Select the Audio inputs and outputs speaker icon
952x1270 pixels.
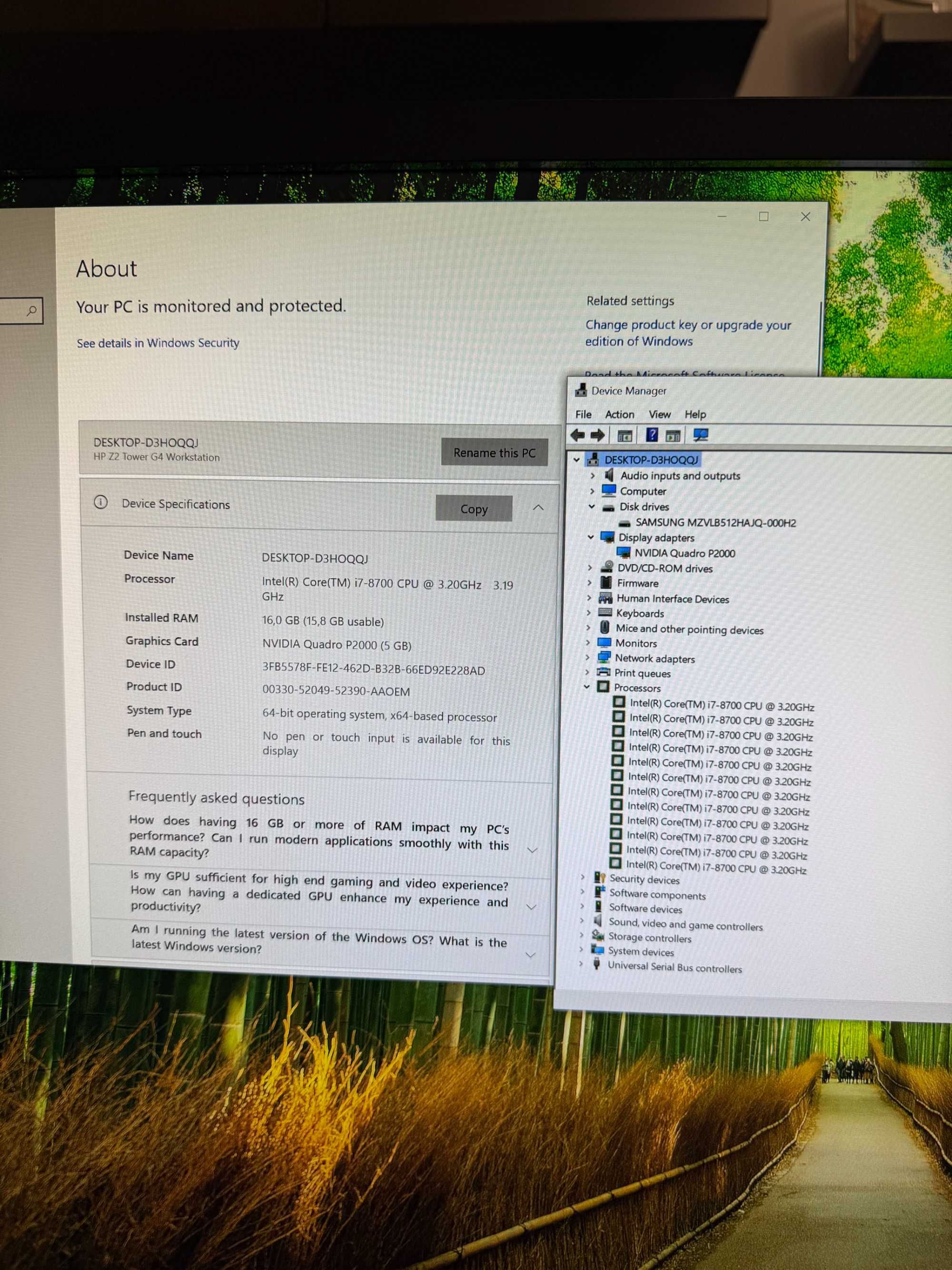[x=609, y=475]
